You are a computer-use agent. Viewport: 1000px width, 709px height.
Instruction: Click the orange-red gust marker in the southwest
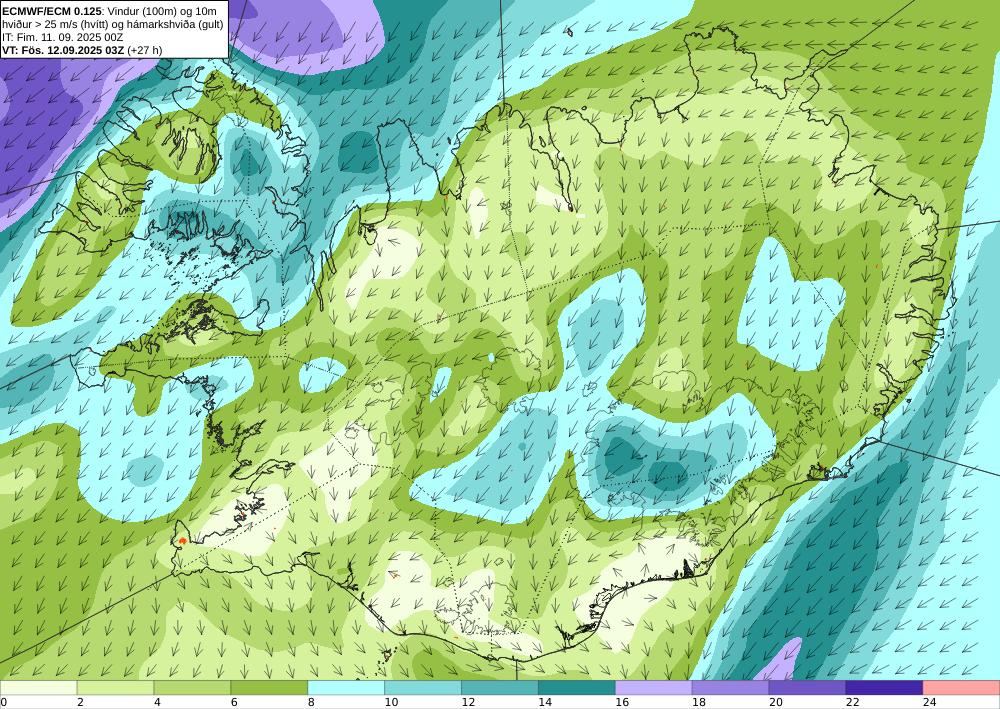tap(183, 541)
